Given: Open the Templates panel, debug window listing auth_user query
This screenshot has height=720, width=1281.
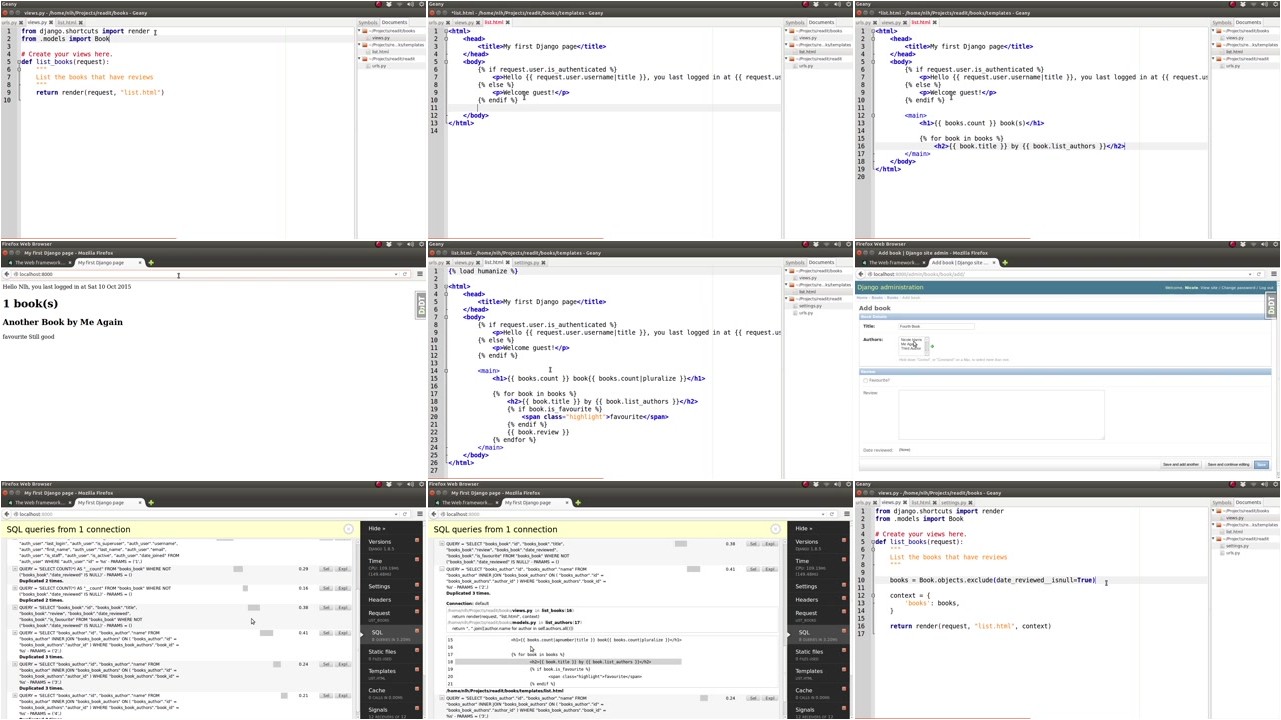Looking at the screenshot, I should coord(382,671).
